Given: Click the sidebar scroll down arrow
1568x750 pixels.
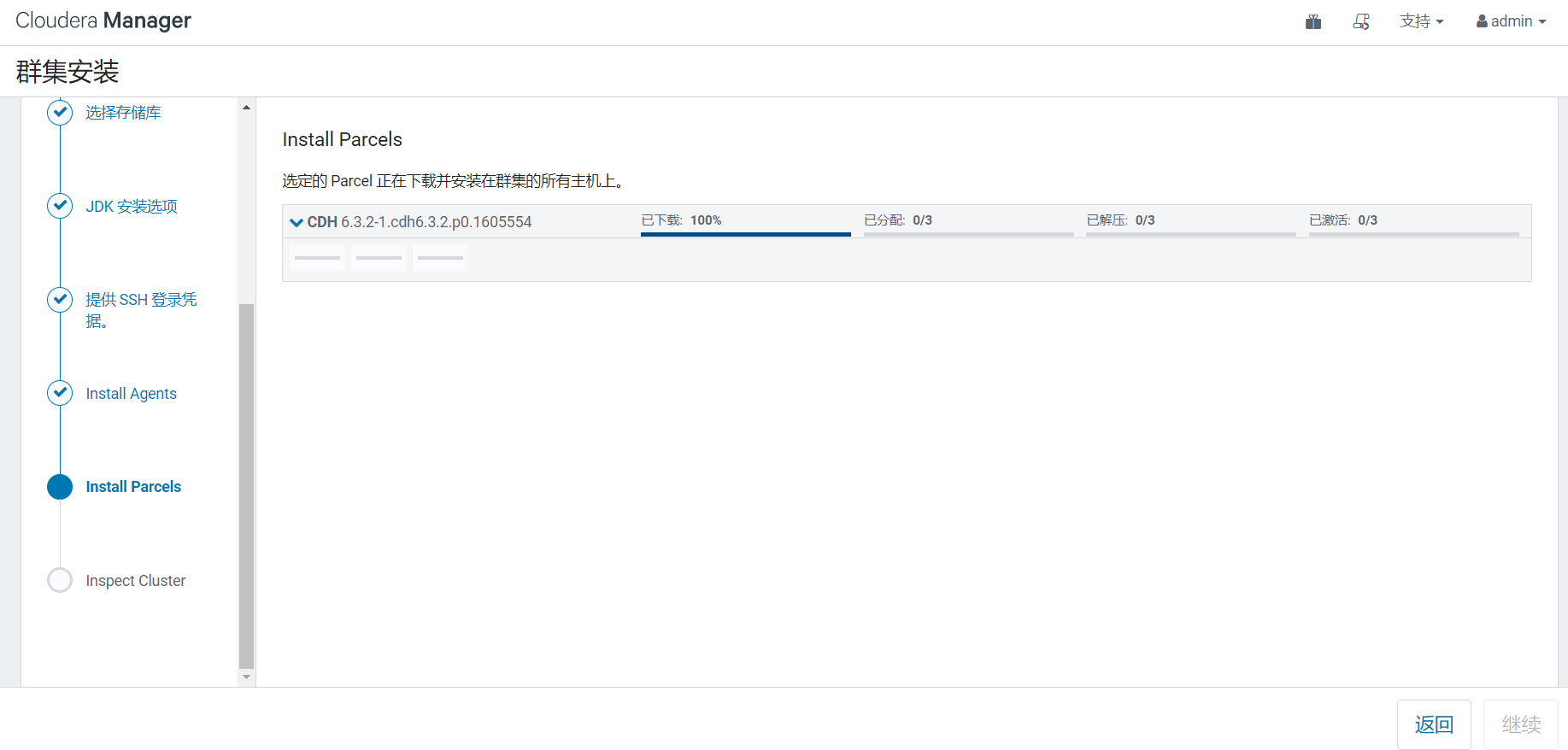Looking at the screenshot, I should point(247,677).
